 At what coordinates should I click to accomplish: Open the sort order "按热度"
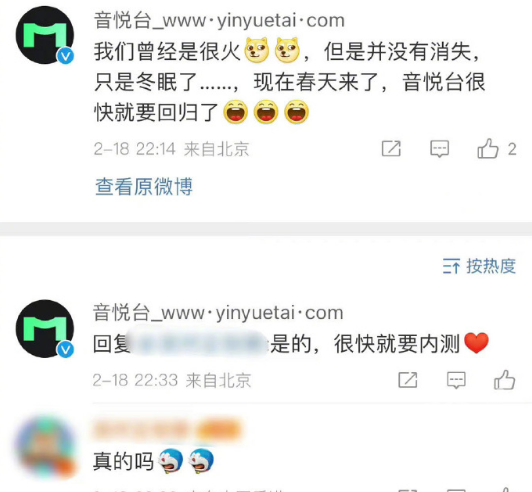(491, 266)
